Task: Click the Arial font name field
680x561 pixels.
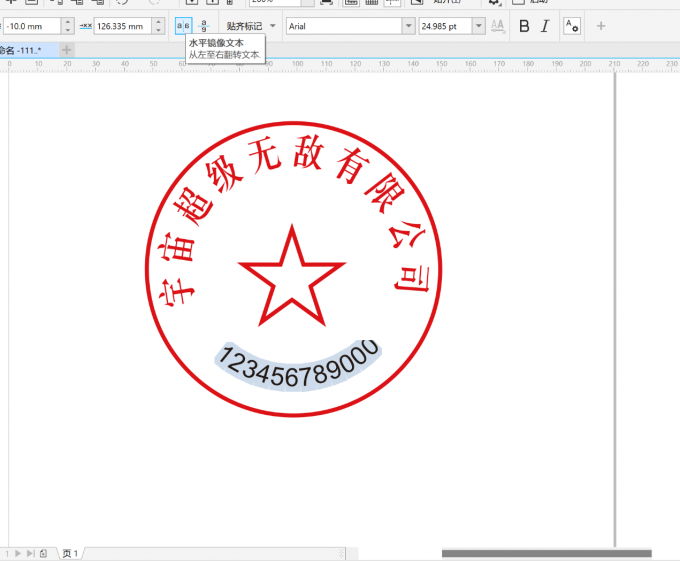Action: point(344,26)
